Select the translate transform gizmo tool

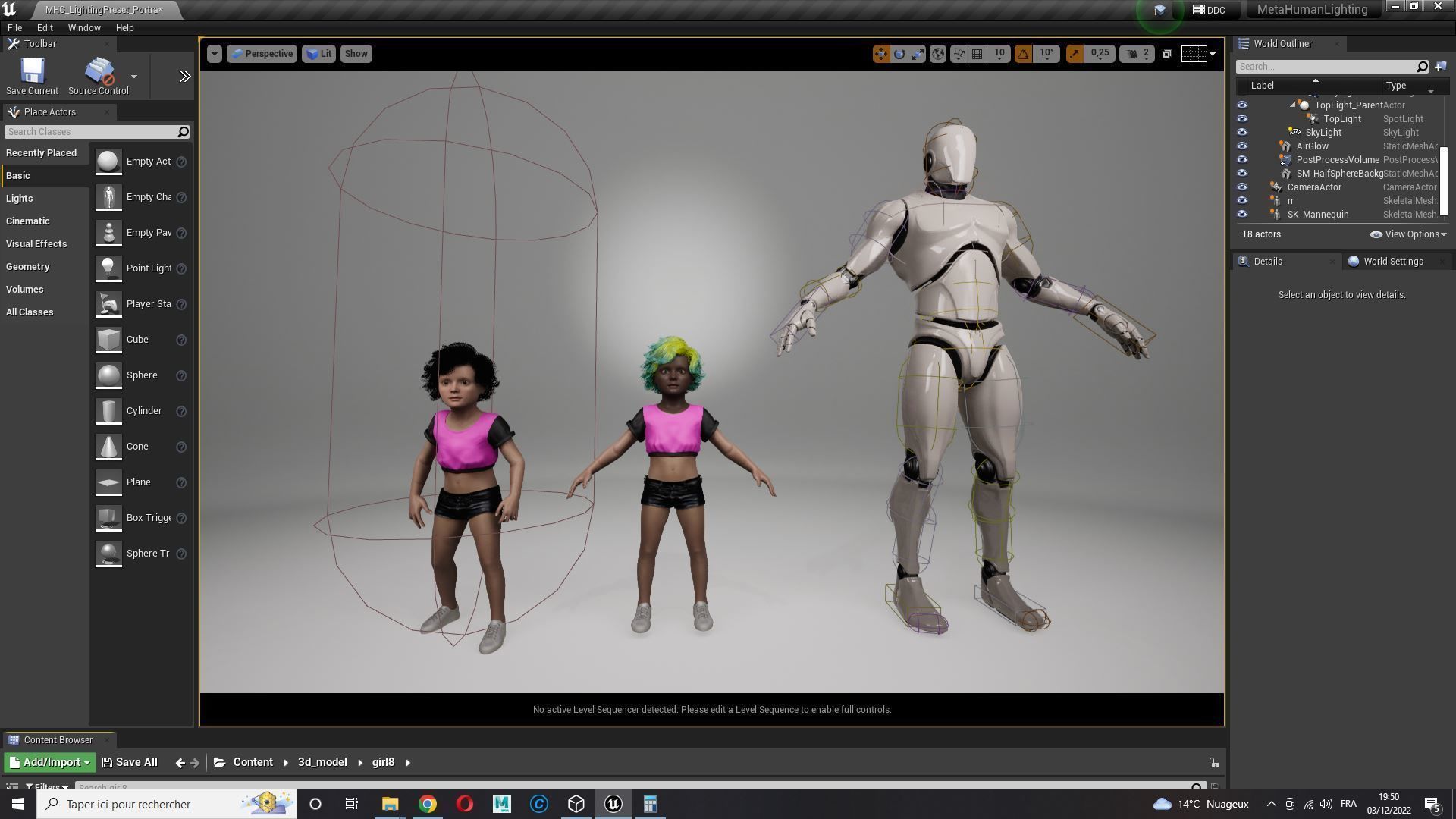[880, 54]
